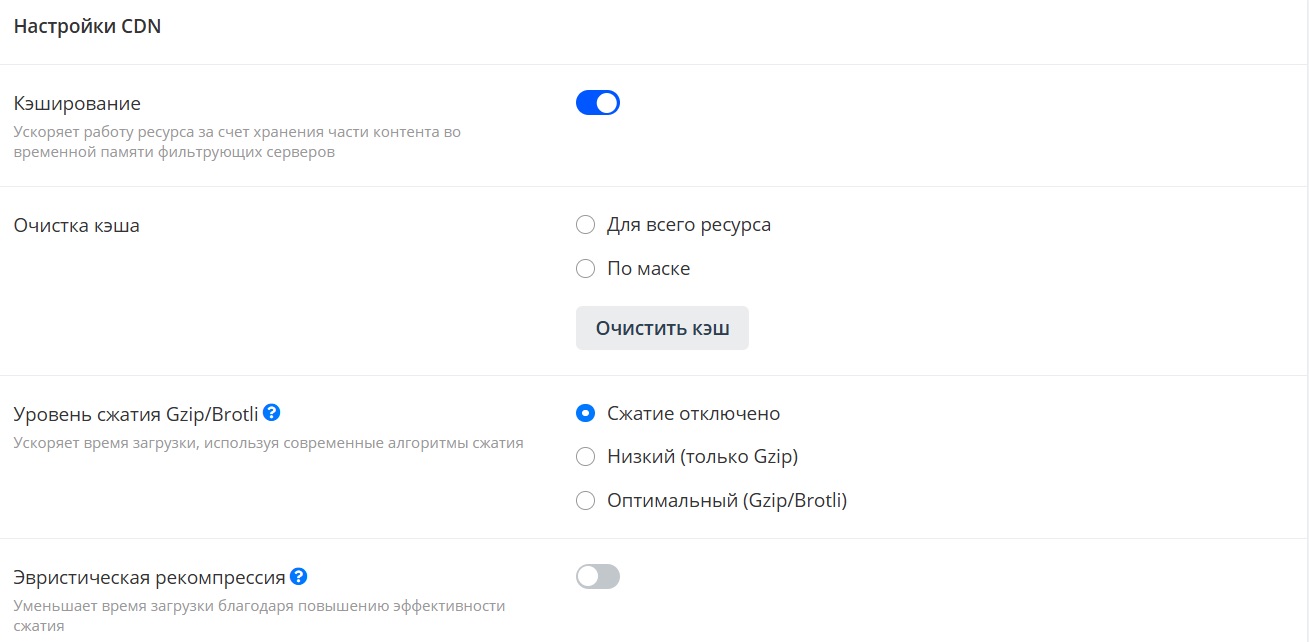Click the 'Оптимальный (Gzip/Brotli)' label text
The width and height of the screenshot is (1309, 642).
tap(727, 501)
